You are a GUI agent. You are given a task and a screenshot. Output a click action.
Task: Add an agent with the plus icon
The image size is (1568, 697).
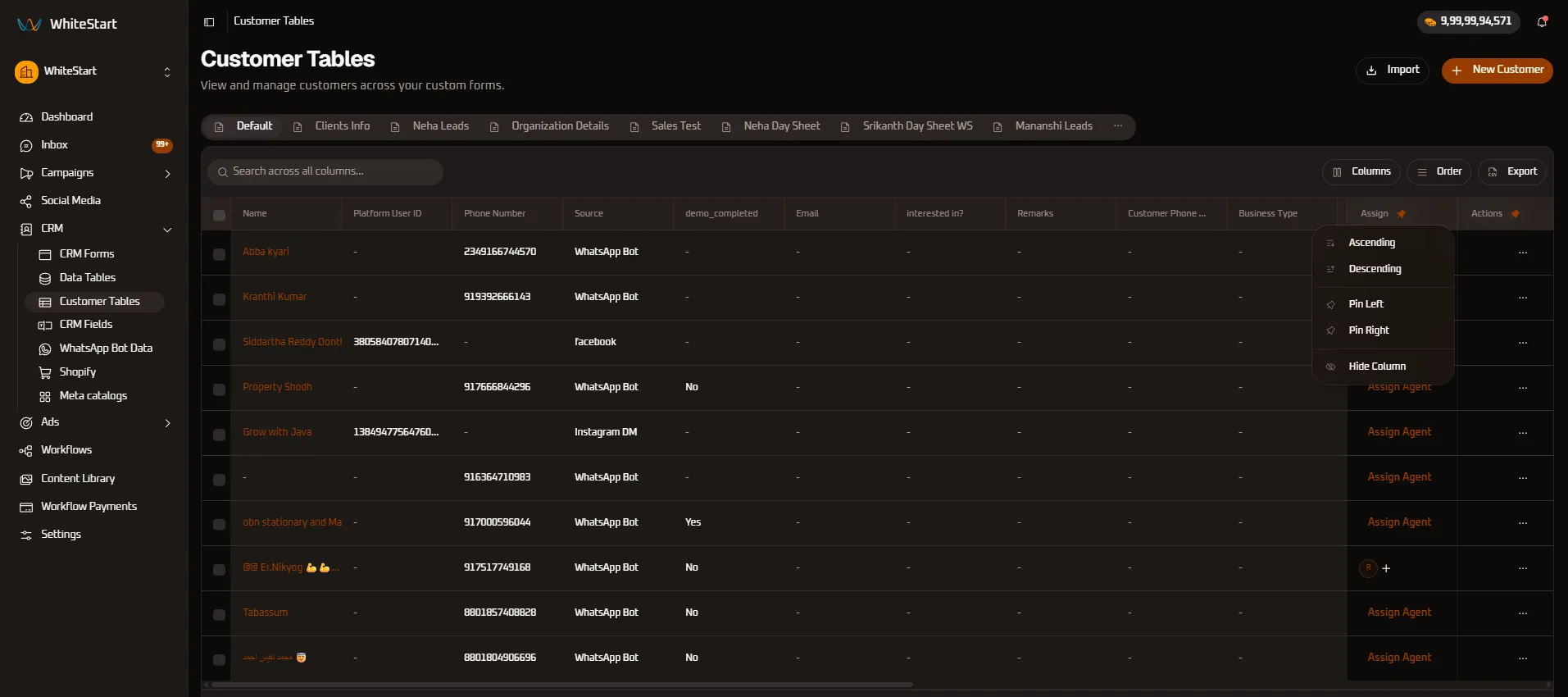1386,568
